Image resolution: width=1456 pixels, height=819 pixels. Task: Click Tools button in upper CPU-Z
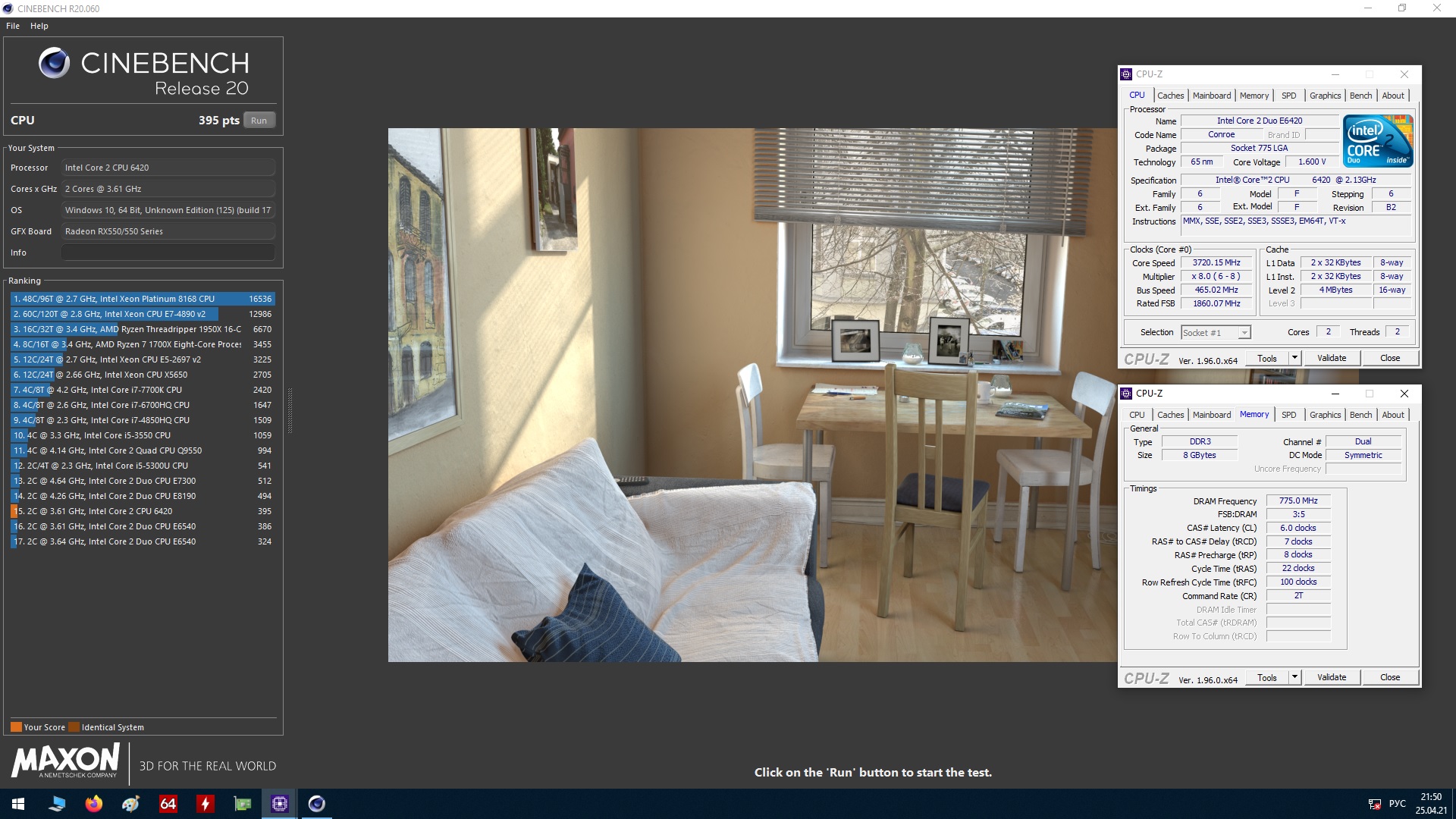click(1267, 358)
